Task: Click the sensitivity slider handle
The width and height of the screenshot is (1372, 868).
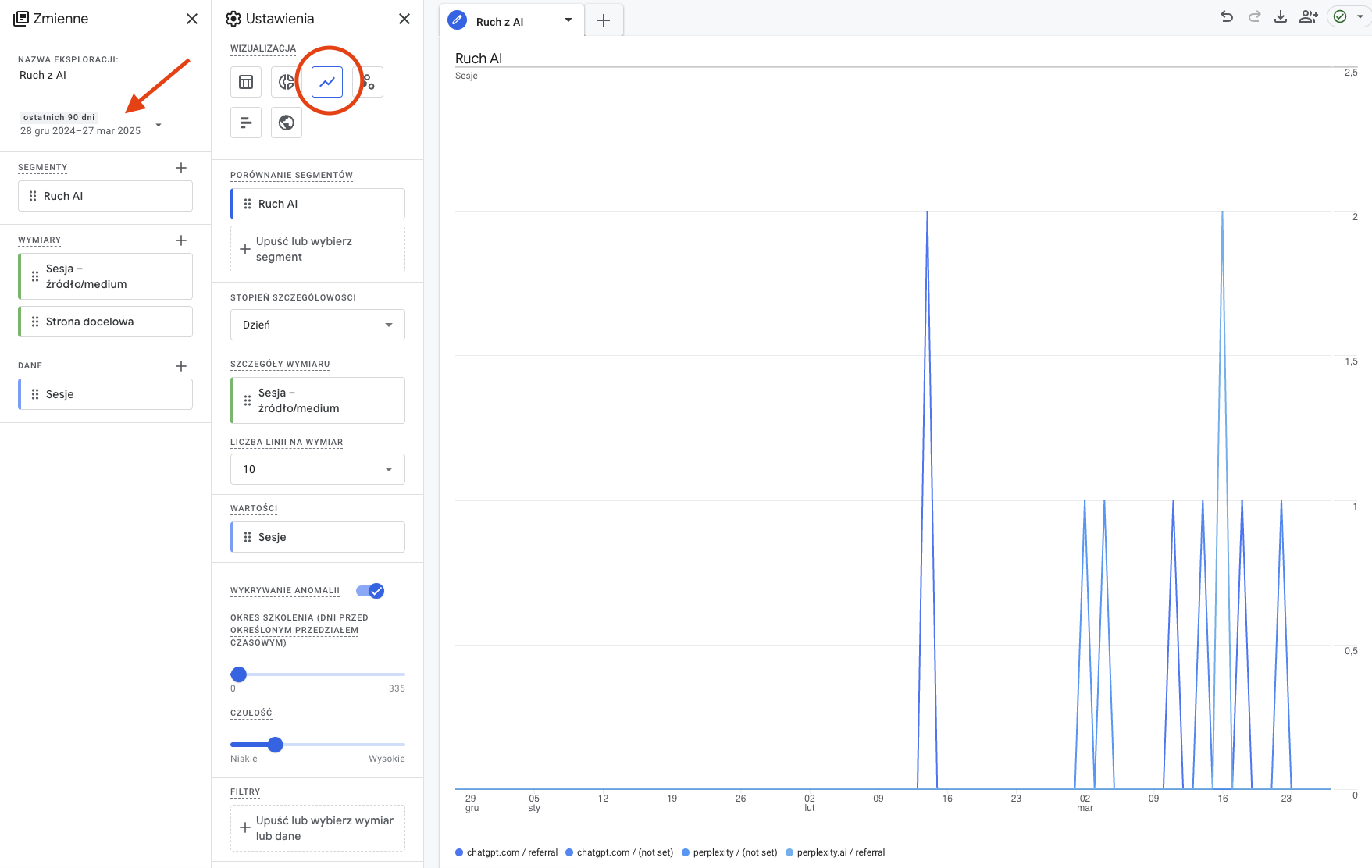Action: pos(275,745)
